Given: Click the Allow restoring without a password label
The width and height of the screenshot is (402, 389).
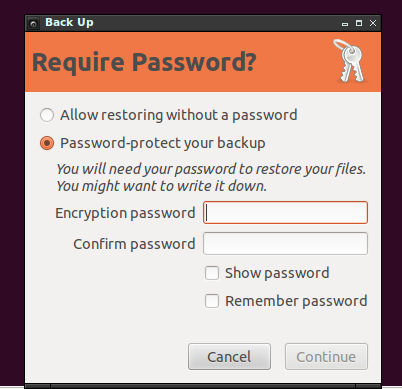Looking at the screenshot, I should point(179,115).
